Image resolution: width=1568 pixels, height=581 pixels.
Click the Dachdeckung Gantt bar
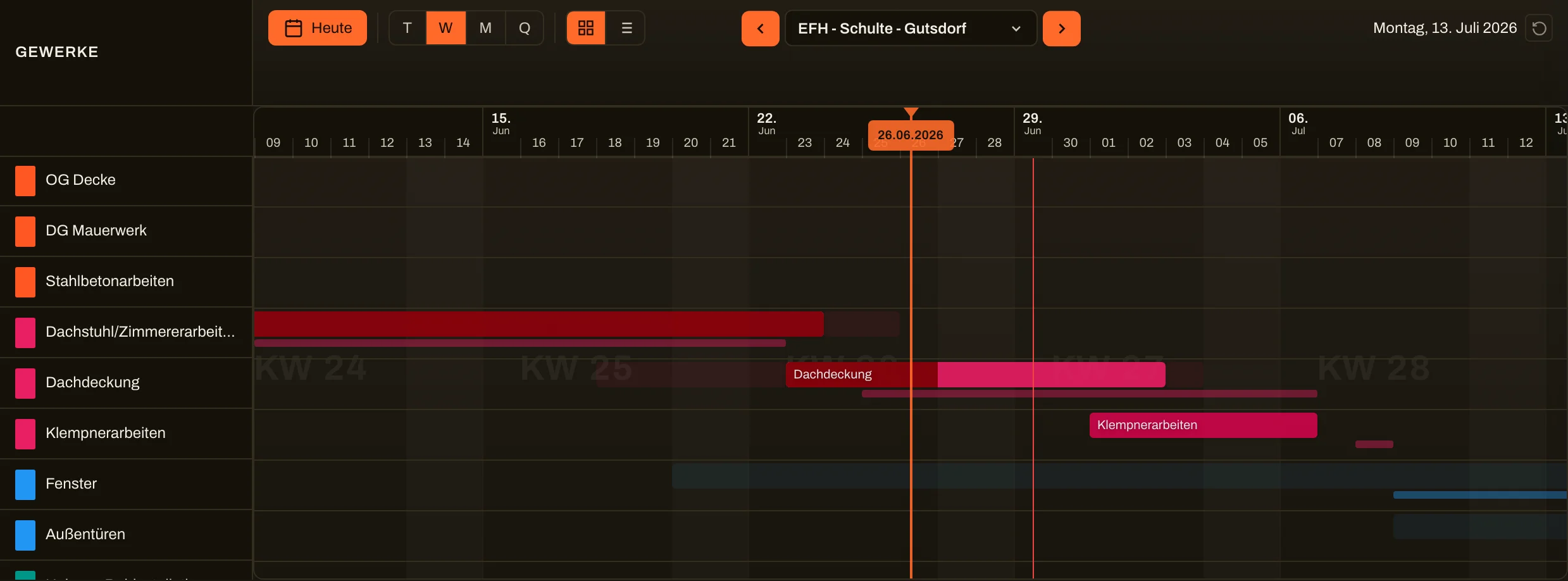tap(975, 375)
